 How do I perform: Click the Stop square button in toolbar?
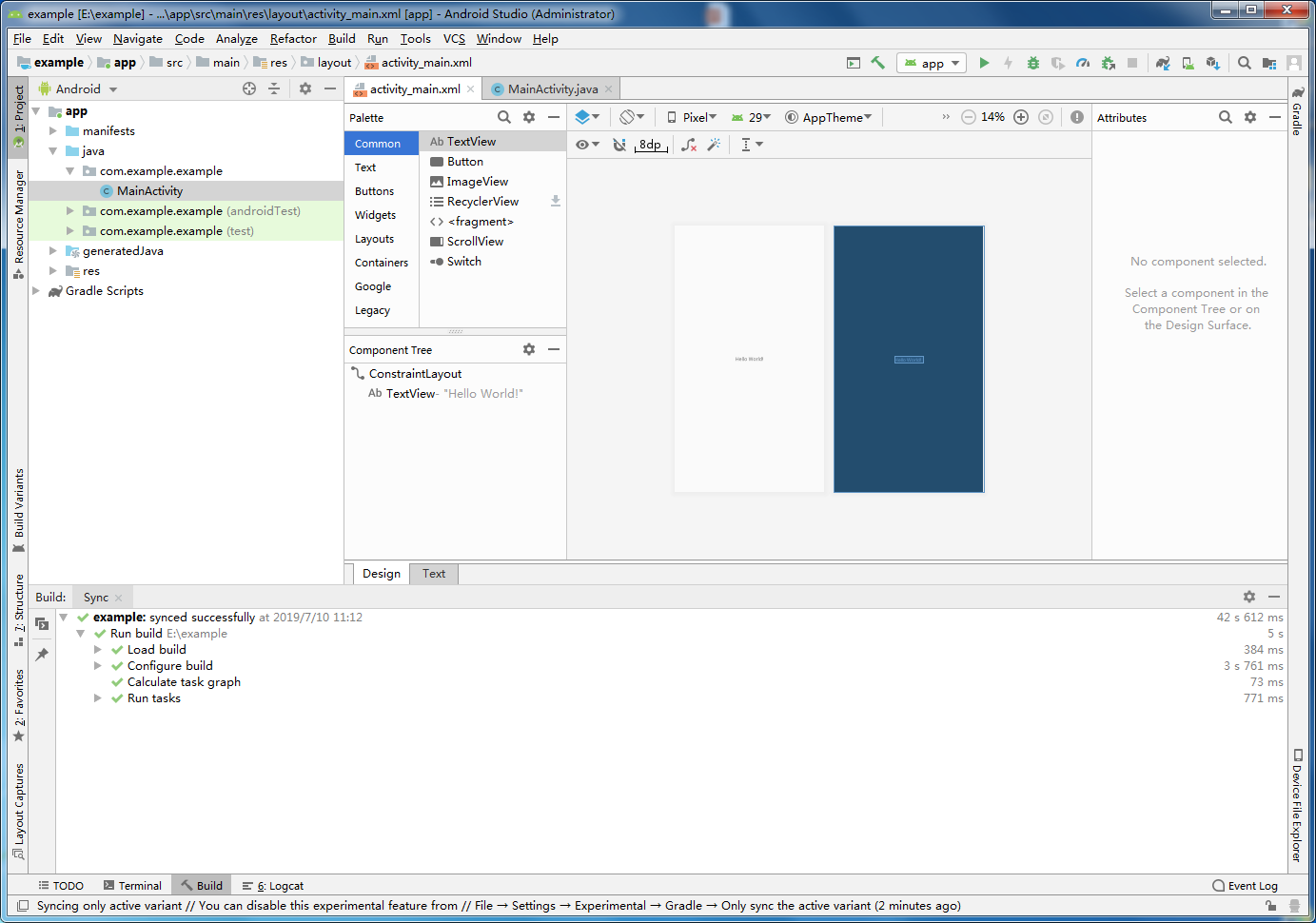[x=1132, y=63]
